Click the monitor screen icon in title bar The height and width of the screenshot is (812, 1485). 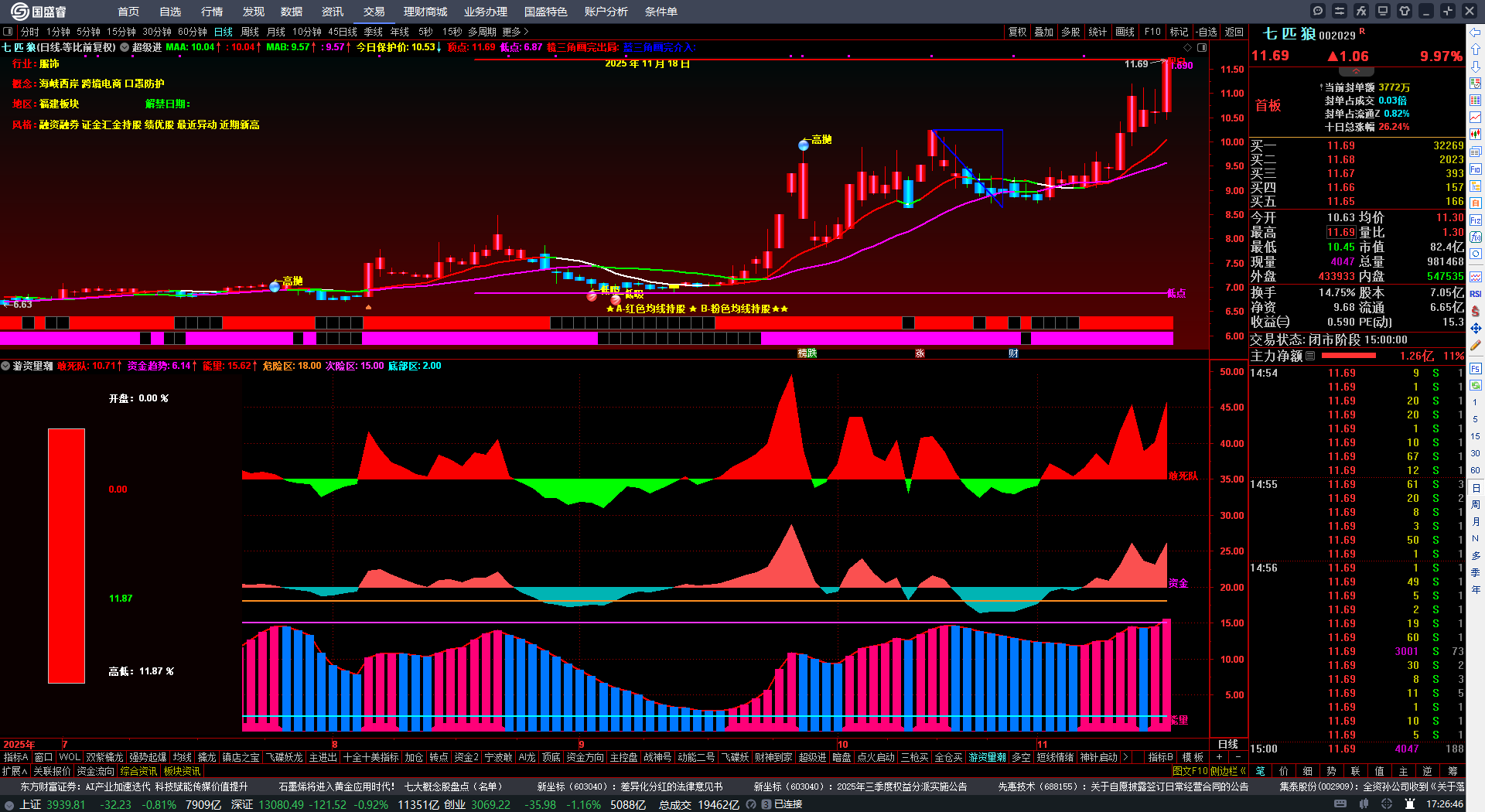tap(1383, 11)
